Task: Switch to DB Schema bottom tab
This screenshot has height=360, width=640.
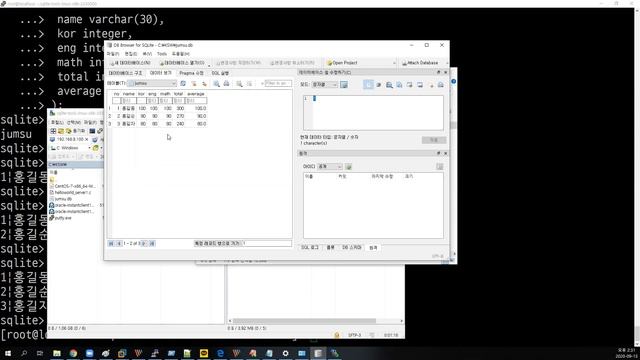Action: tap(351, 248)
